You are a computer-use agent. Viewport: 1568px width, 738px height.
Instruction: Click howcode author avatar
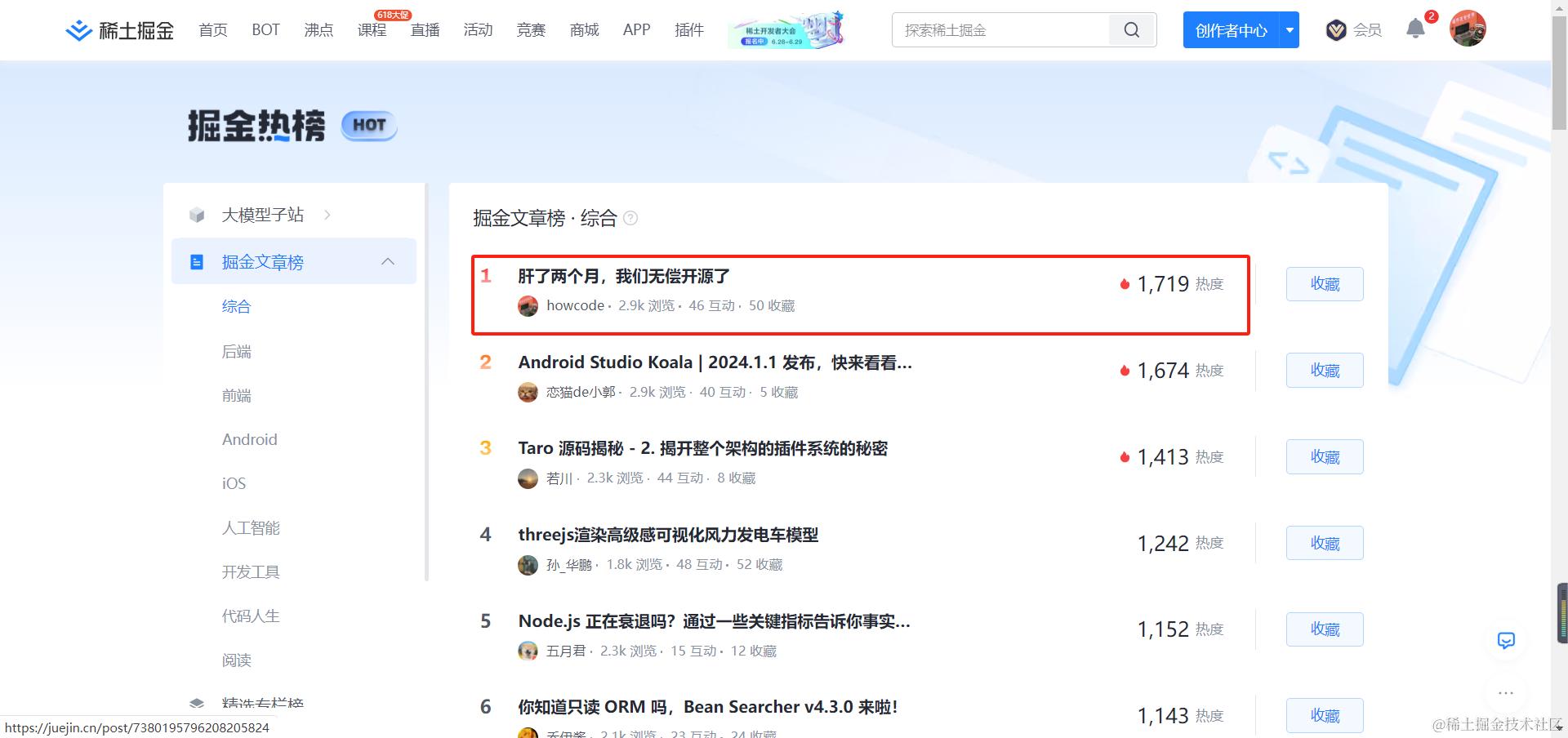(x=528, y=306)
